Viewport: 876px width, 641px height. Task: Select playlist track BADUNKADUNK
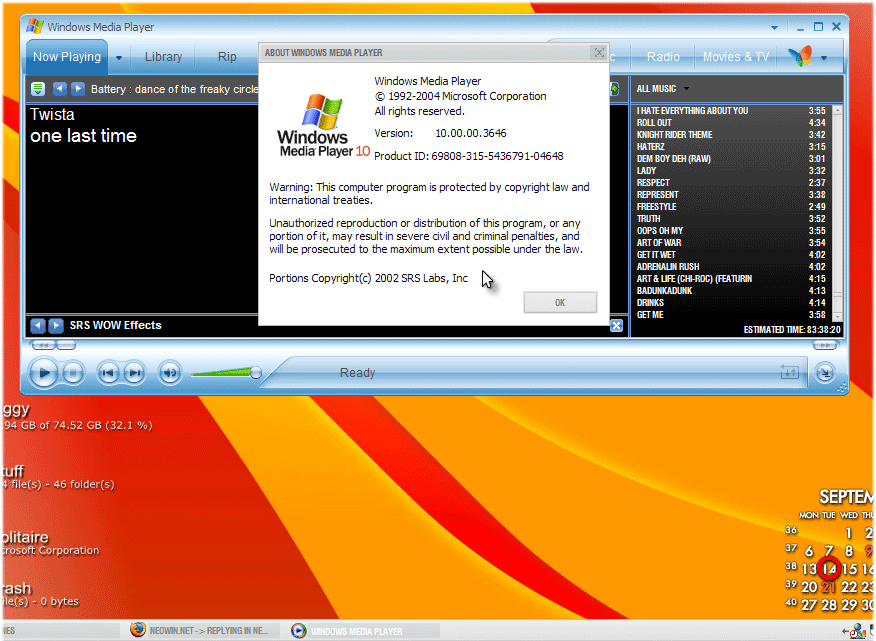click(731, 291)
